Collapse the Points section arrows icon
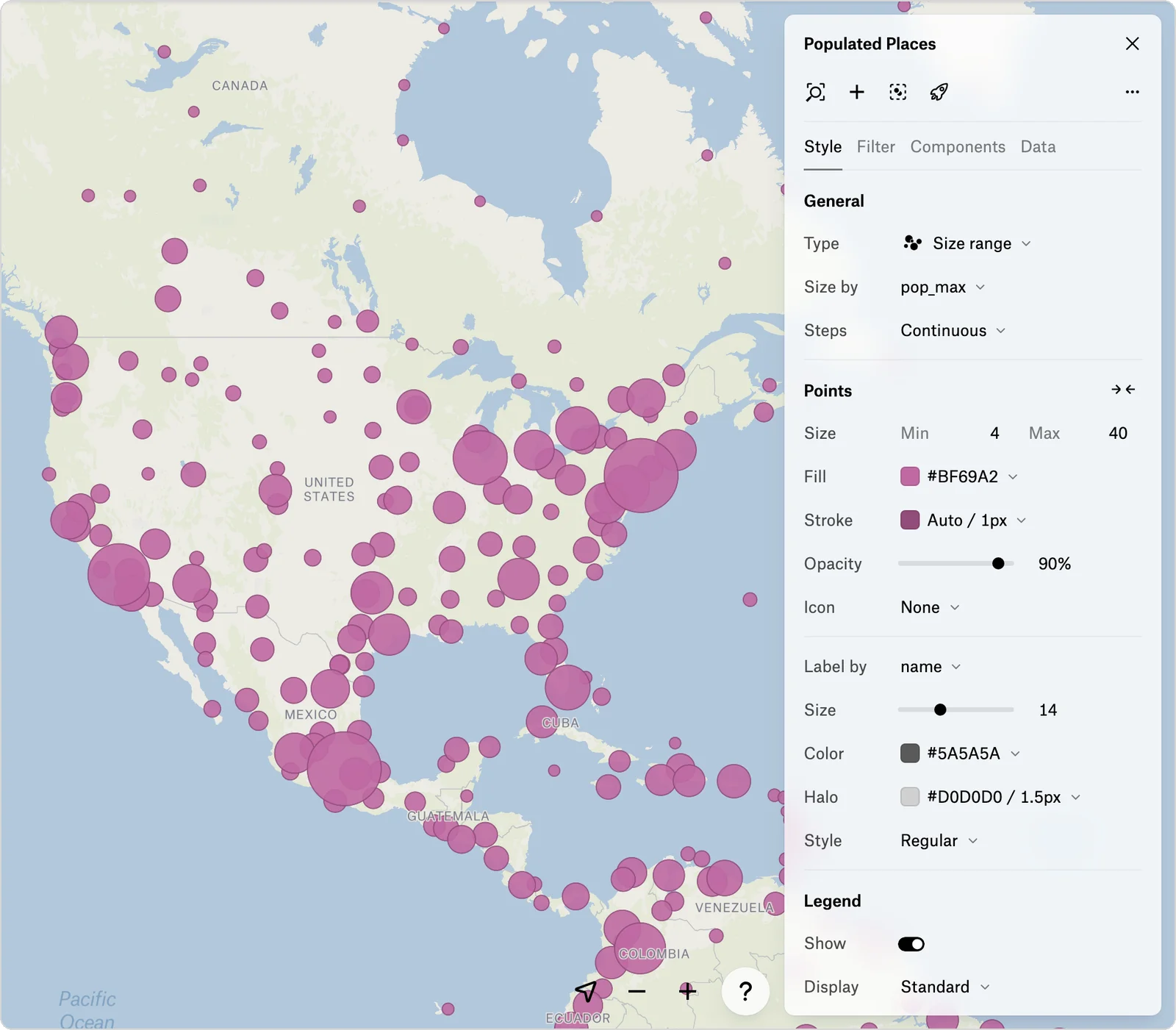 coord(1123,390)
